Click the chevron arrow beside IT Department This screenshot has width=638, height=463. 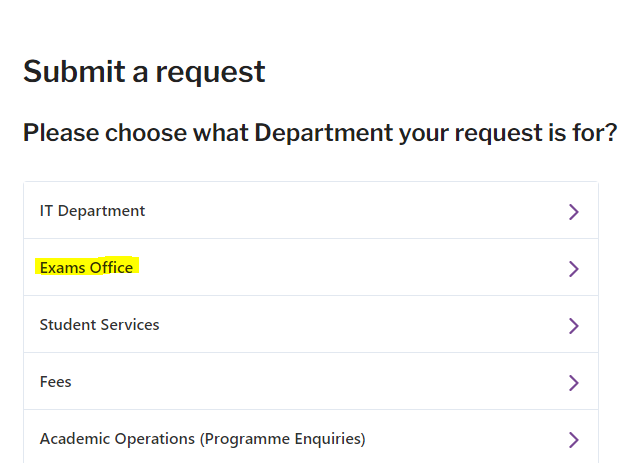pos(573,212)
